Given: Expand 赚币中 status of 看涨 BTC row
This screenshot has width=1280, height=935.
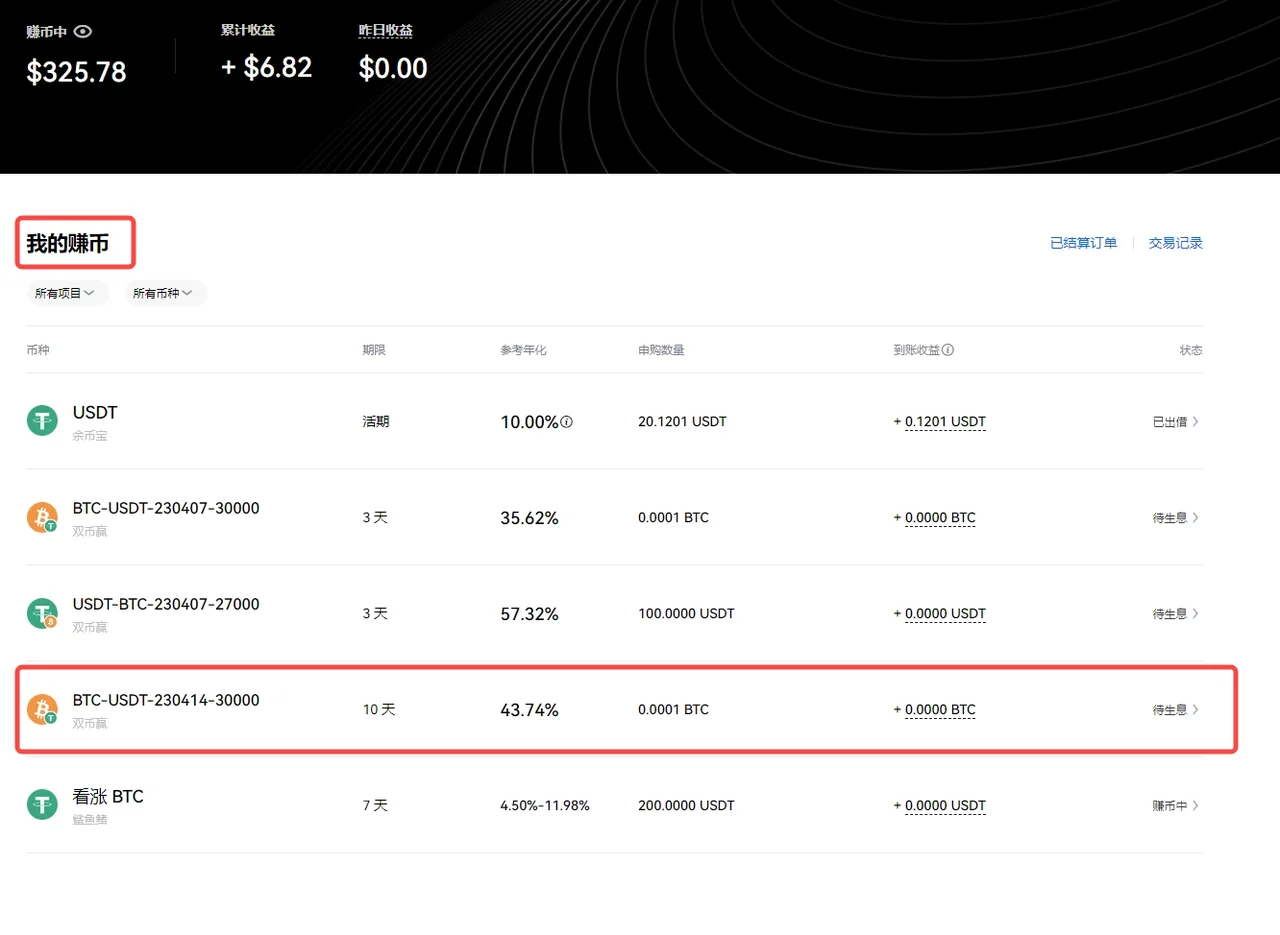Looking at the screenshot, I should tap(1176, 806).
